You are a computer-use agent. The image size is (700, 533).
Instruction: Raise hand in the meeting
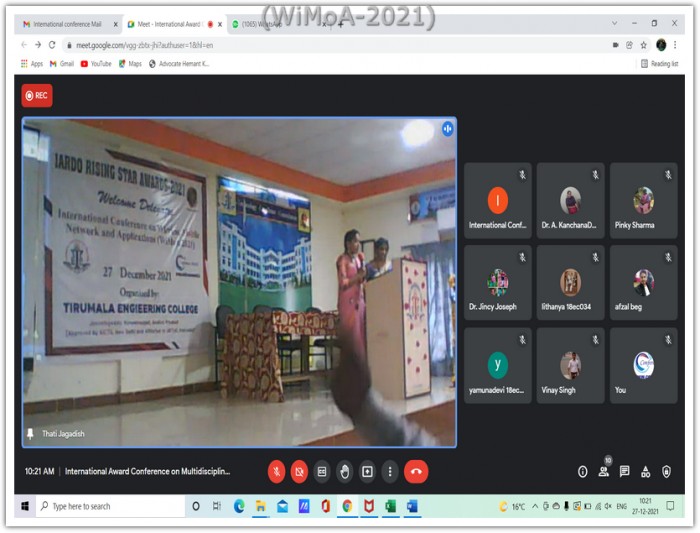344,471
